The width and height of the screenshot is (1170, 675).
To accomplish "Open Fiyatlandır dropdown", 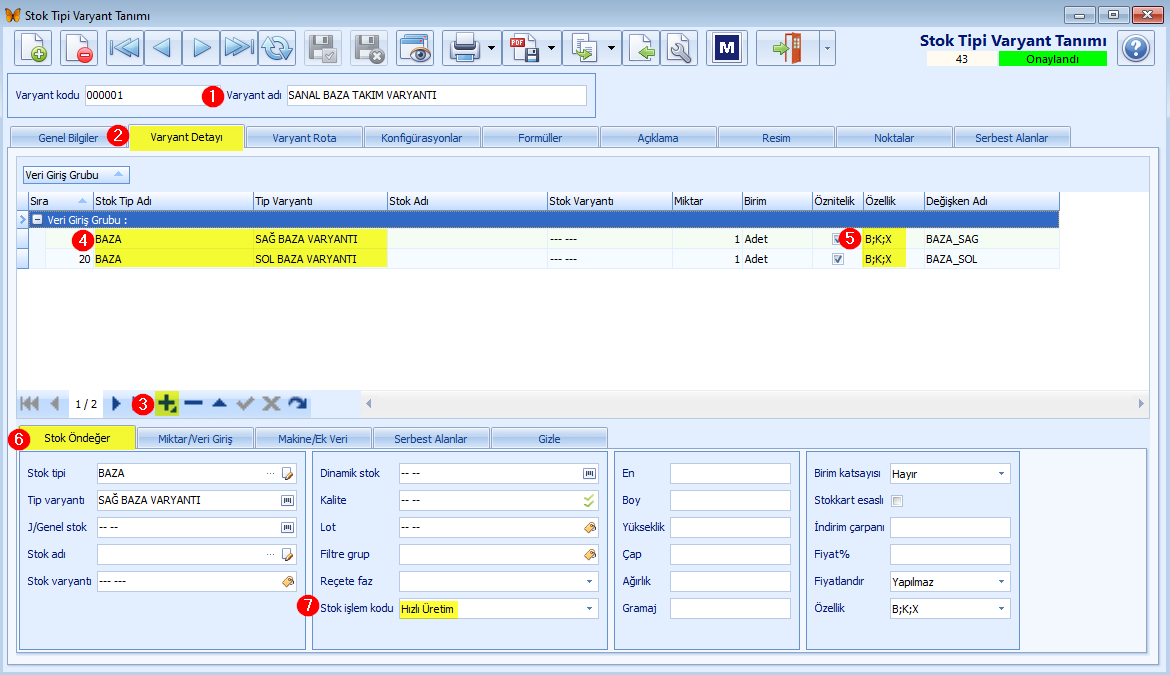I will click(1001, 582).
